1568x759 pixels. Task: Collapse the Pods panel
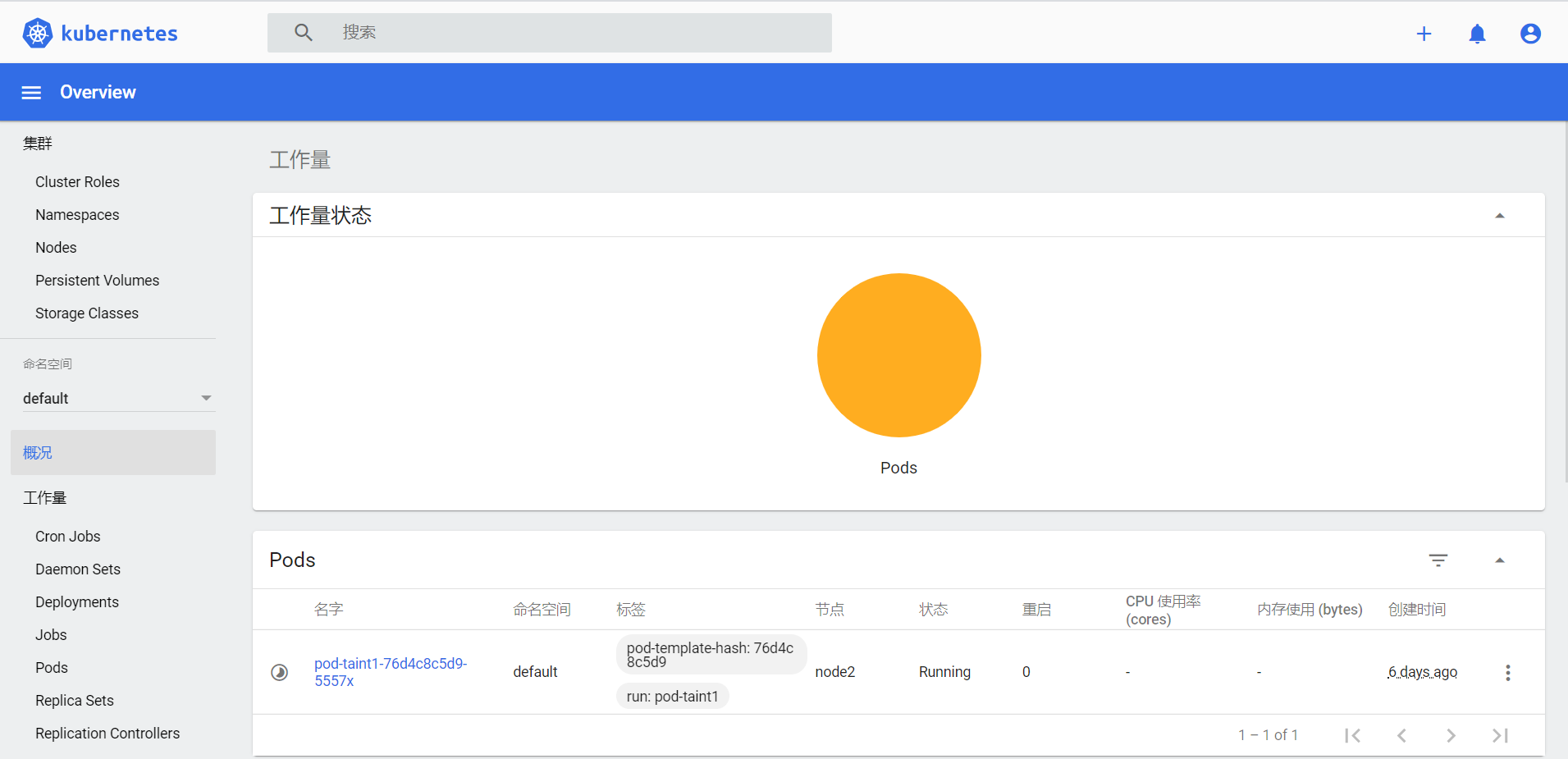pos(1500,560)
